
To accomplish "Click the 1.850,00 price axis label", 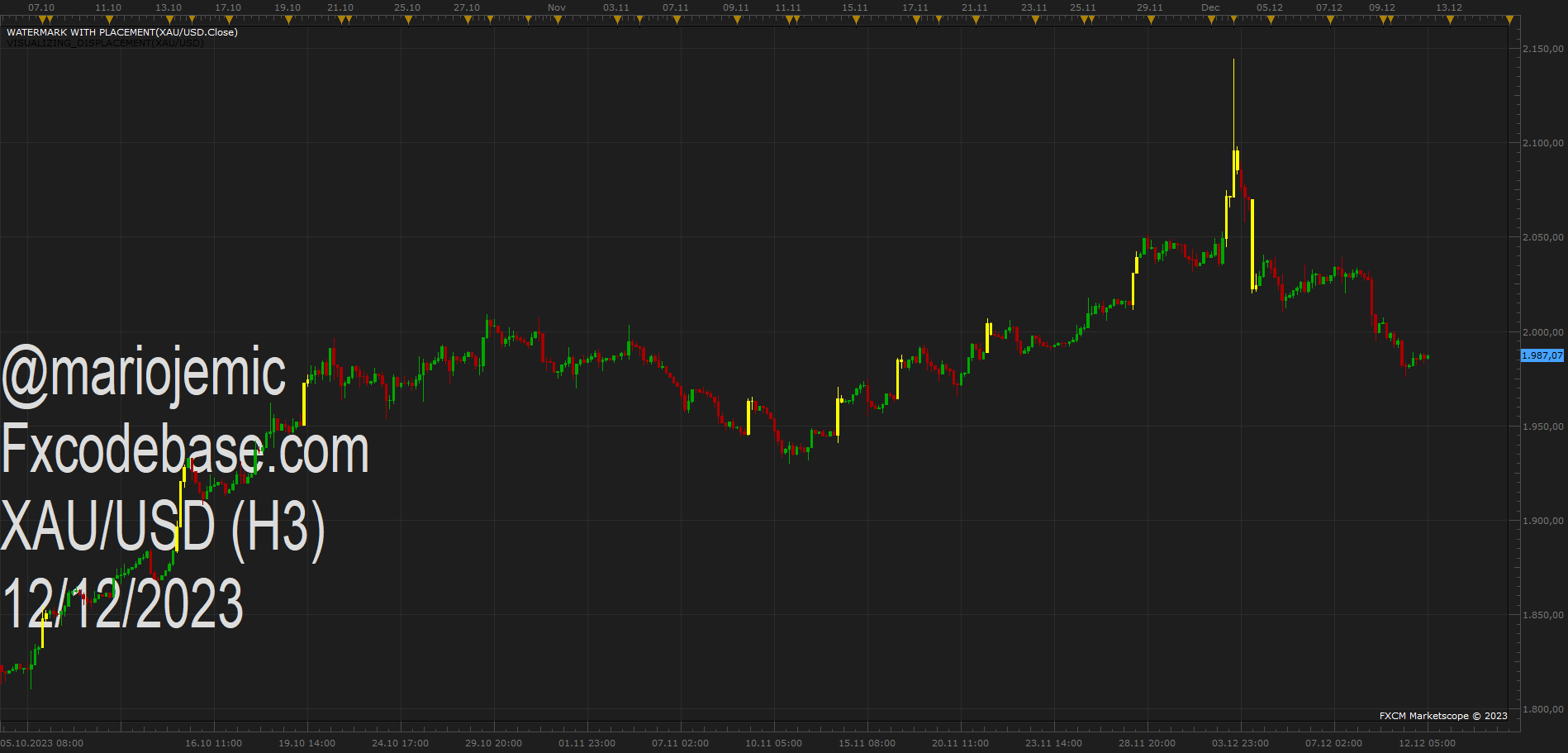I will [1542, 615].
